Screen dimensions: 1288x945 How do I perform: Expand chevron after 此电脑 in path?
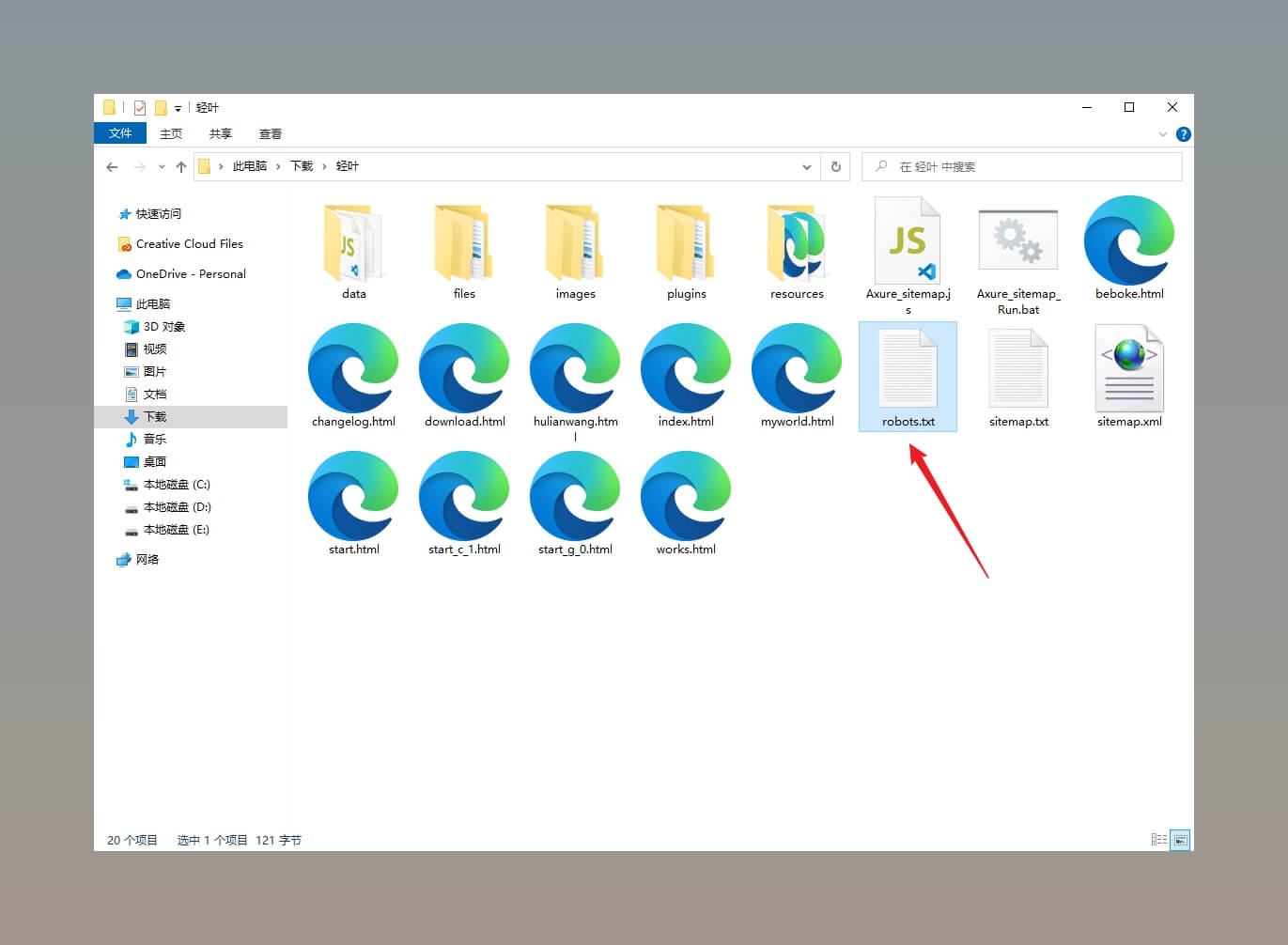click(278, 166)
